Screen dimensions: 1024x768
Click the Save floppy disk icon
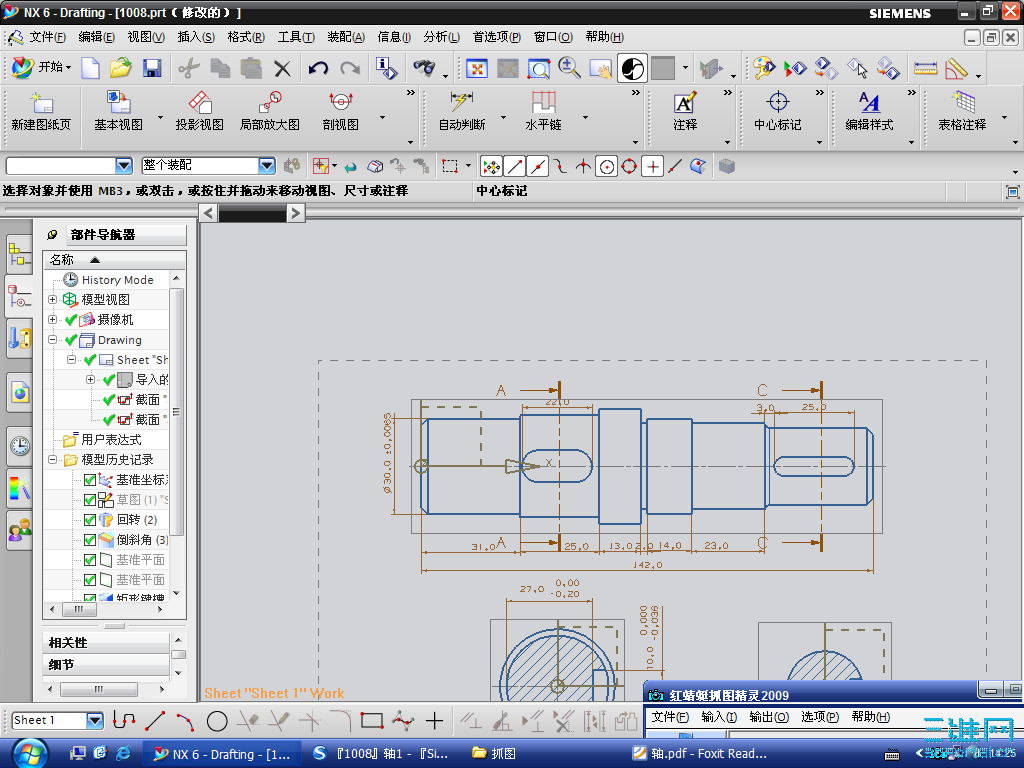[152, 68]
